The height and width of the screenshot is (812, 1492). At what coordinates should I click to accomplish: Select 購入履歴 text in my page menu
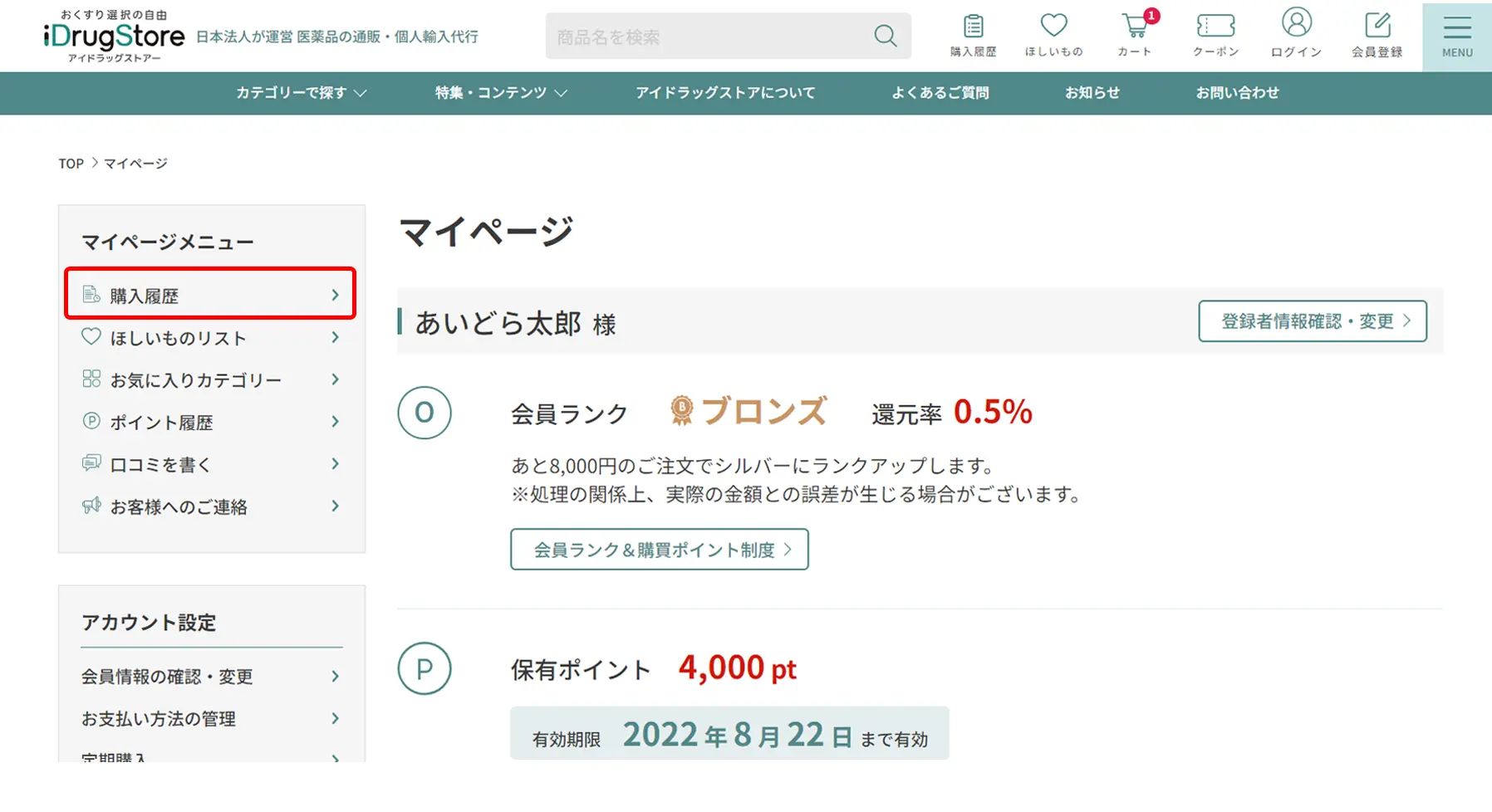(x=145, y=296)
